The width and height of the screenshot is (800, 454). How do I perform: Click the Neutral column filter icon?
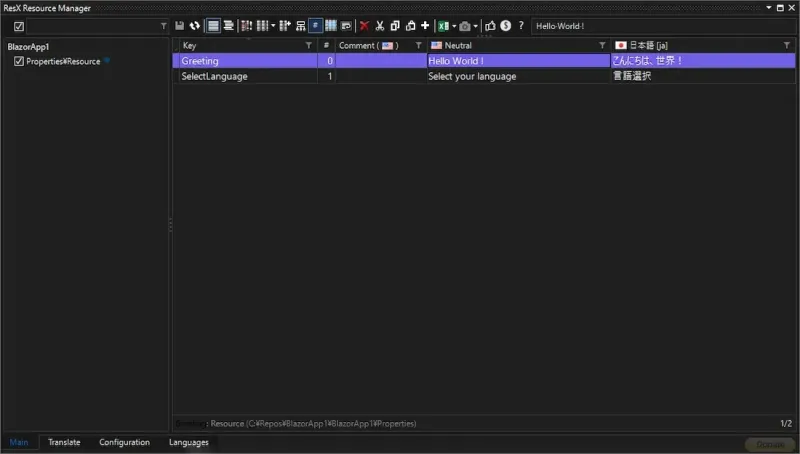(x=602, y=46)
